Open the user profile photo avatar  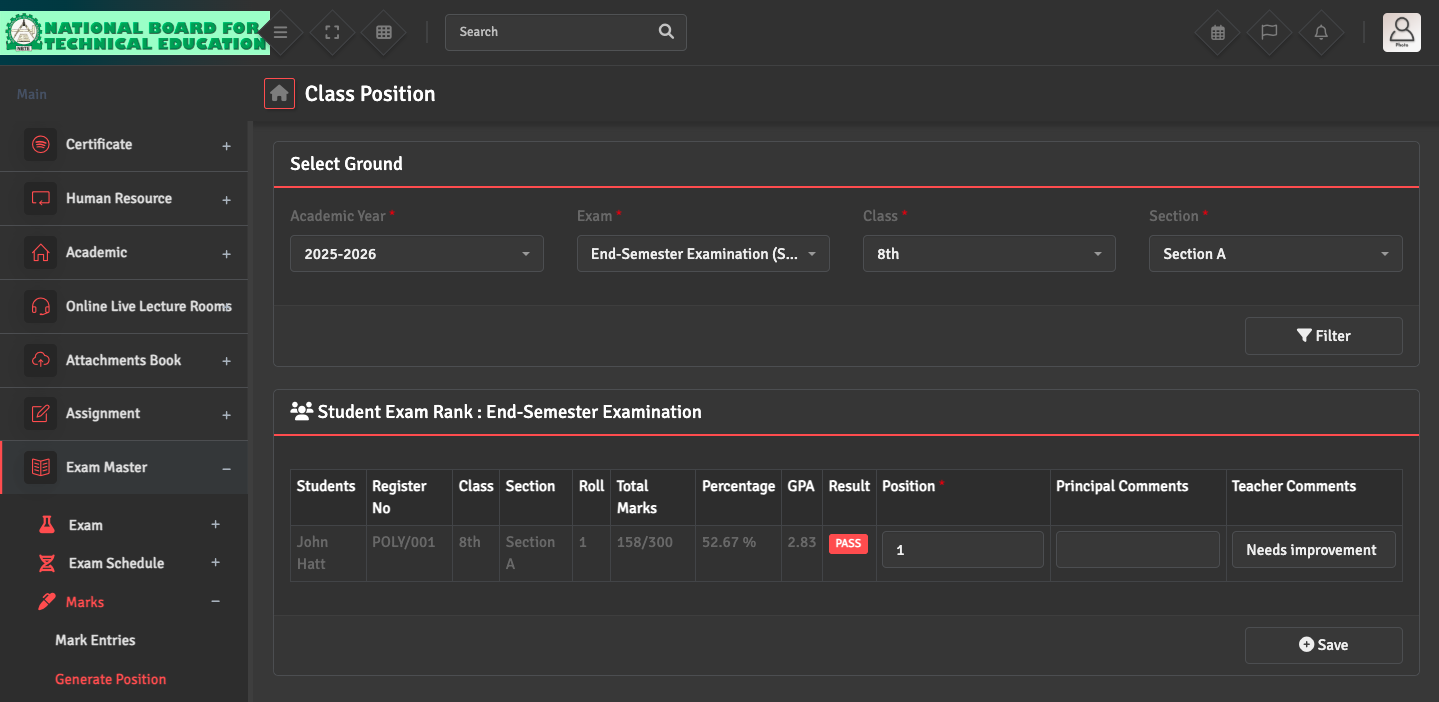(1401, 32)
